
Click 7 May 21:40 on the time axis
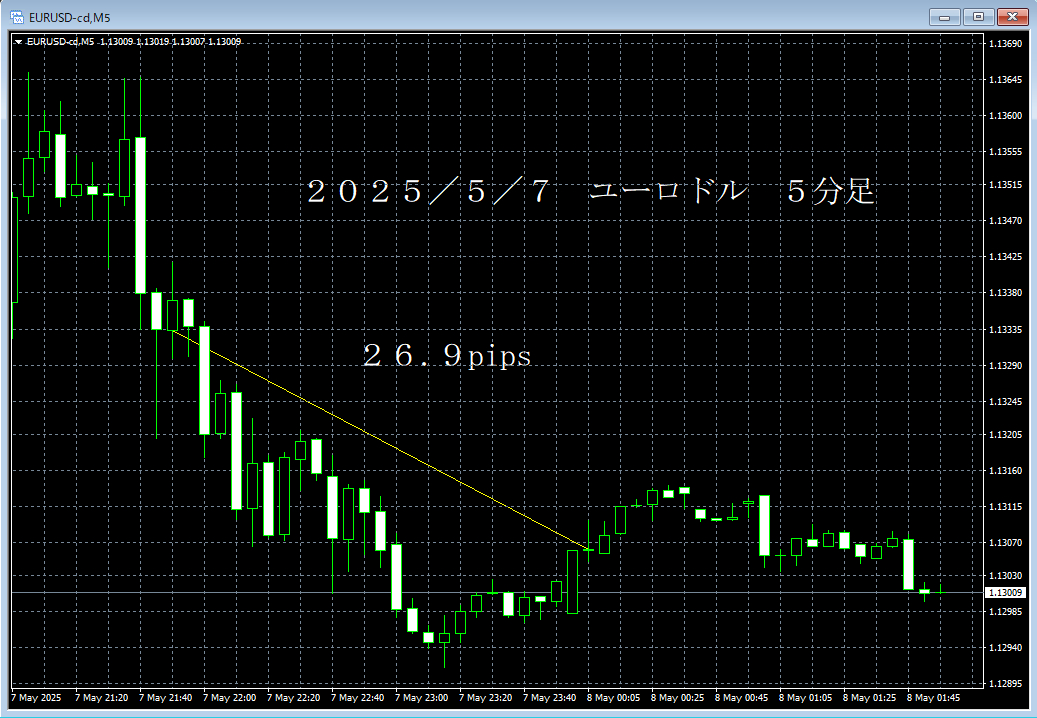click(166, 698)
